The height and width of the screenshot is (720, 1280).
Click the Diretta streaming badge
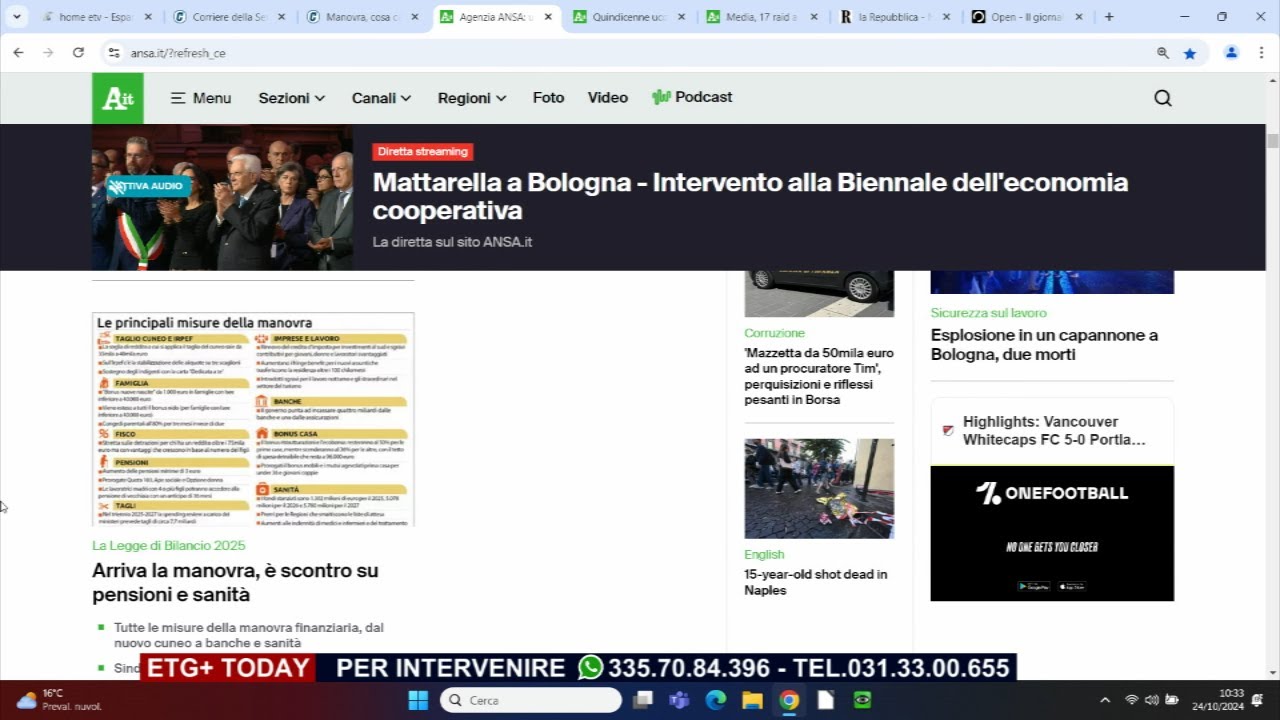423,152
